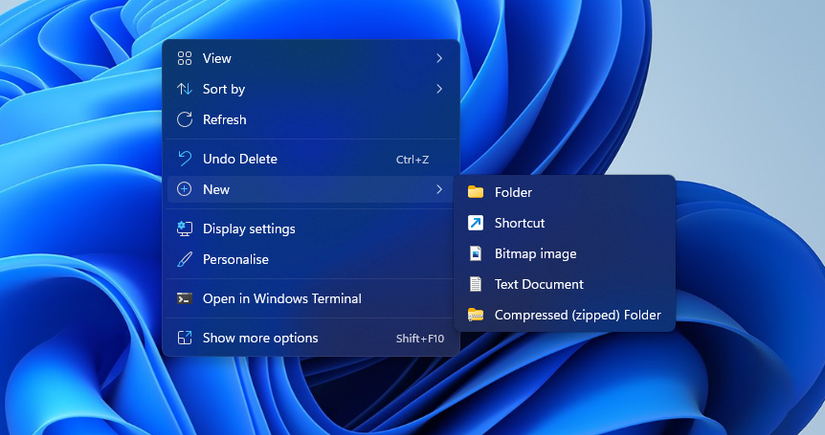Click the Windows Terminal prompt icon

click(x=185, y=299)
